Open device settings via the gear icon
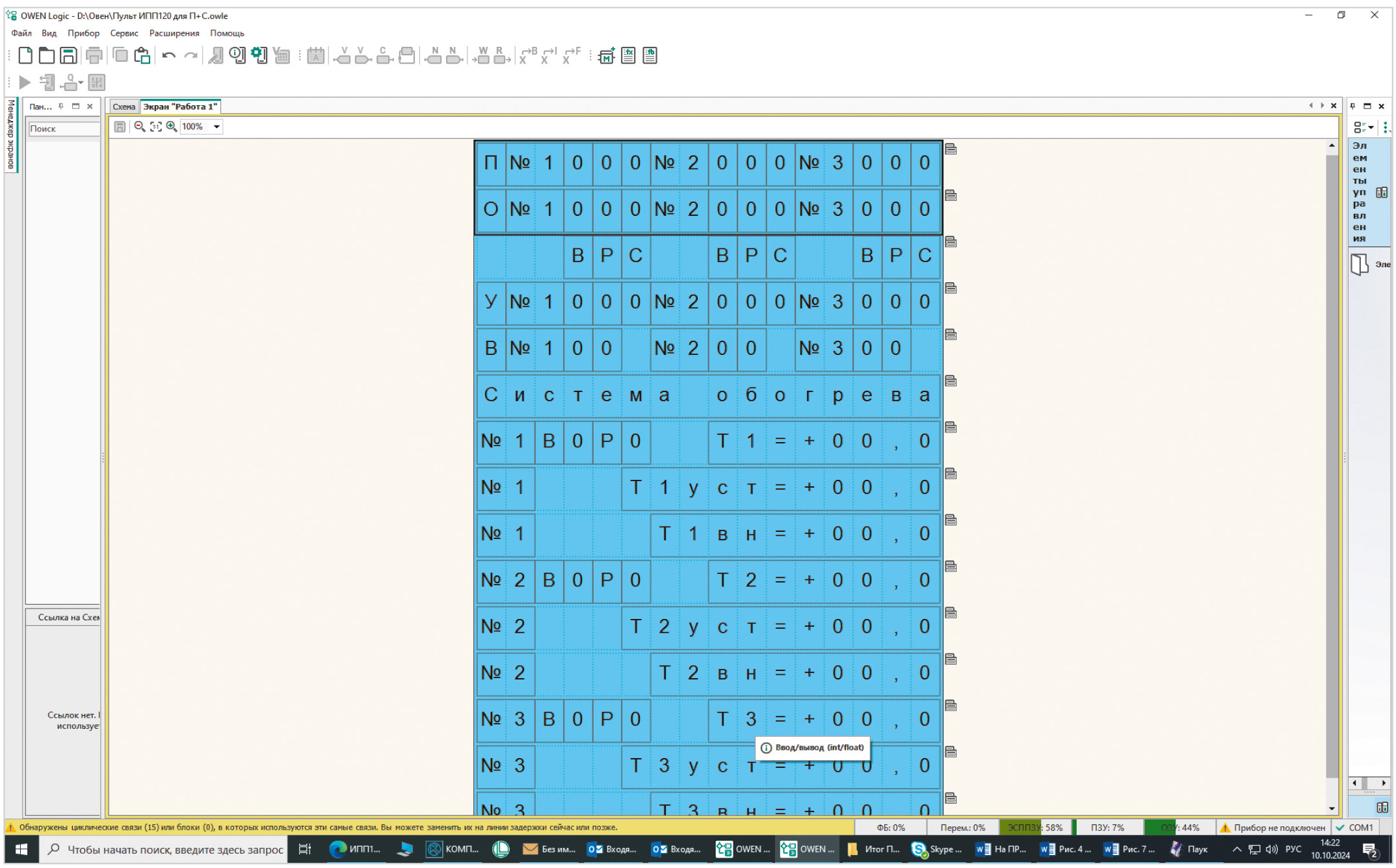The width and height of the screenshot is (1396, 868). [x=259, y=56]
